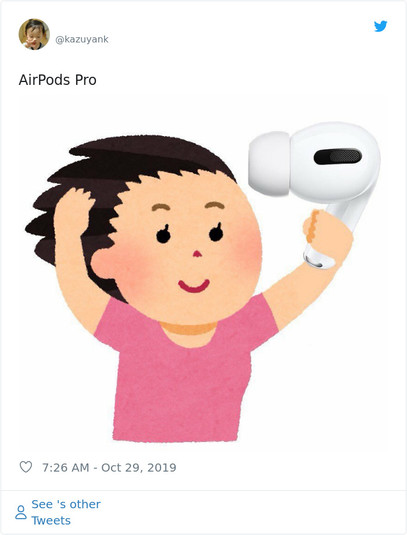Follow the See 's other Tweets link

(66, 512)
